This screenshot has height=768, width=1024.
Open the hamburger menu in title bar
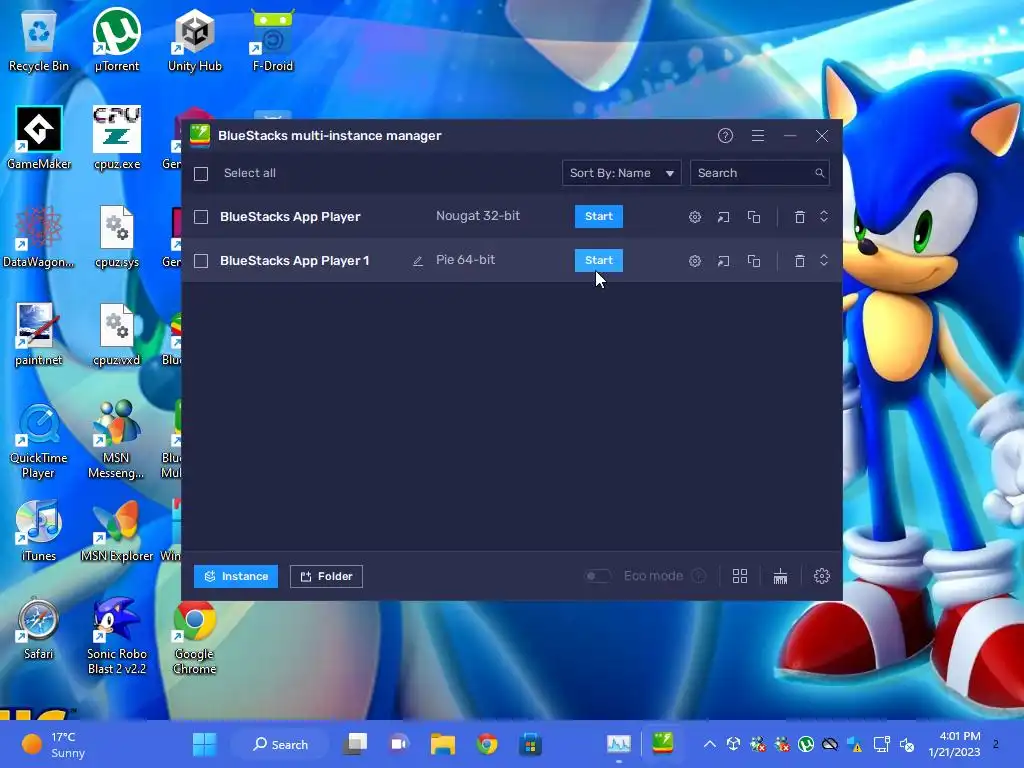758,135
